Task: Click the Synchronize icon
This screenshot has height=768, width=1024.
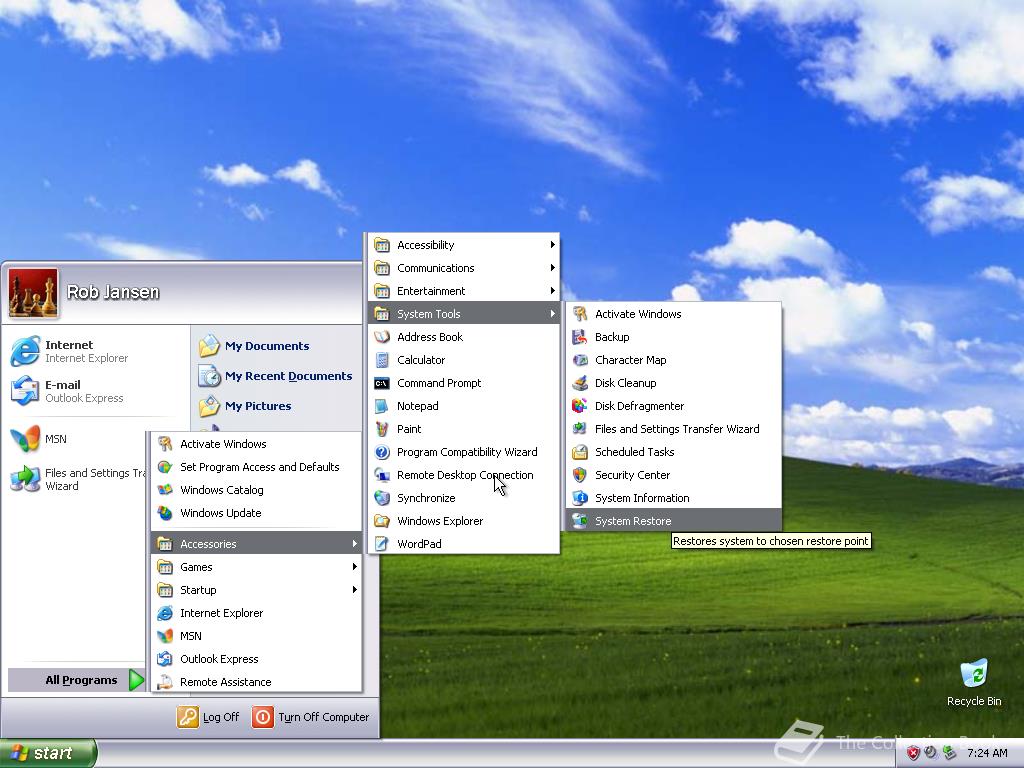Action: (382, 498)
